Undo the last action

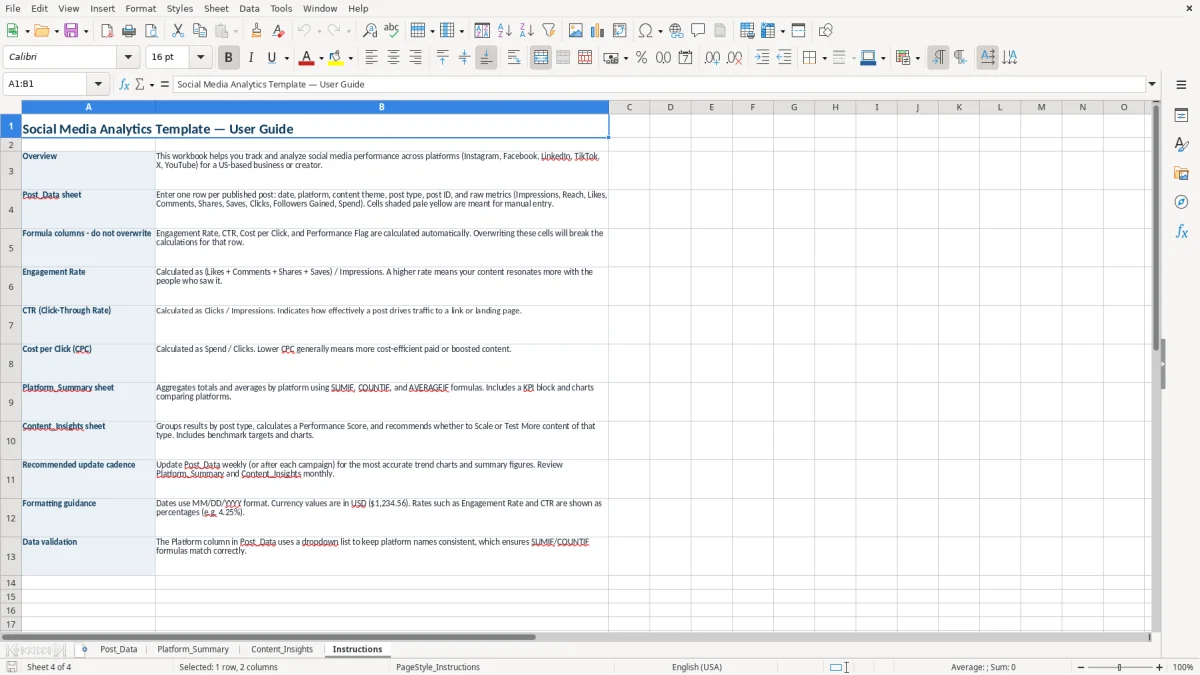(x=304, y=31)
